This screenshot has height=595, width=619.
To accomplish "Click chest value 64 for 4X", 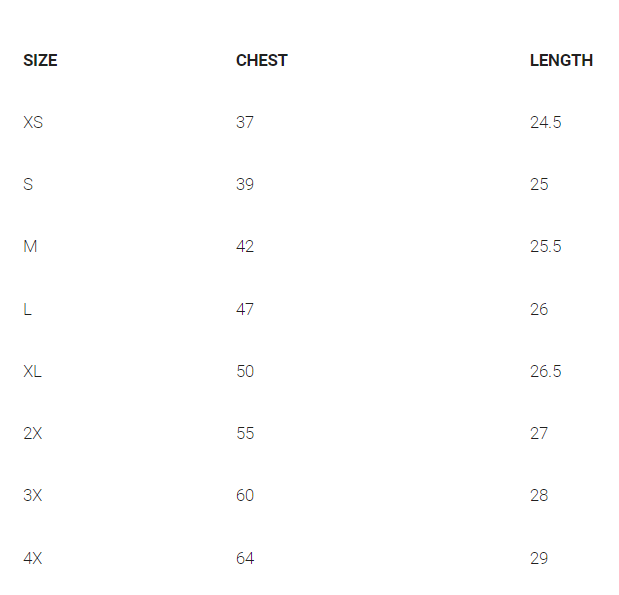I will click(245, 558).
